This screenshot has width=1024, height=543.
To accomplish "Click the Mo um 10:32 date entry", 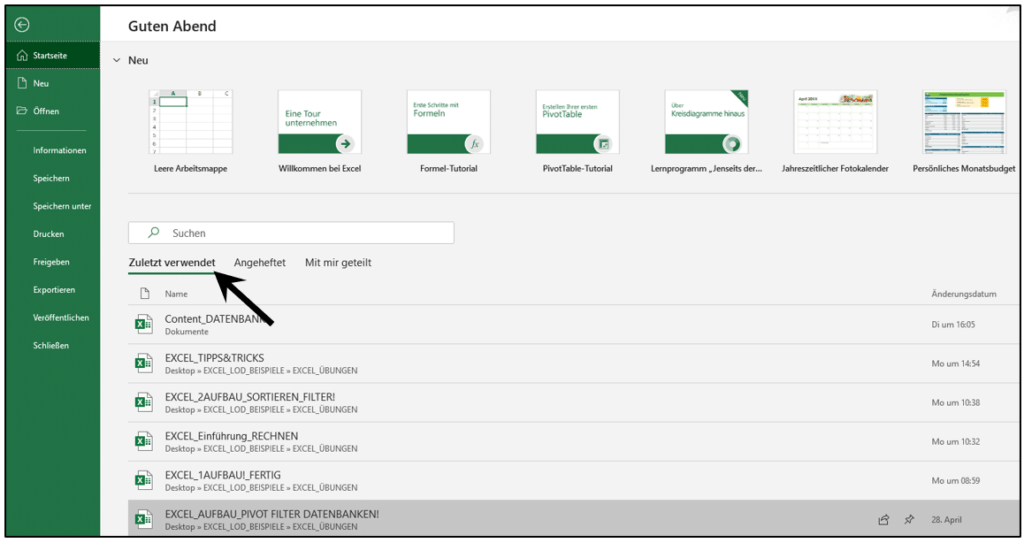I will pos(955,442).
